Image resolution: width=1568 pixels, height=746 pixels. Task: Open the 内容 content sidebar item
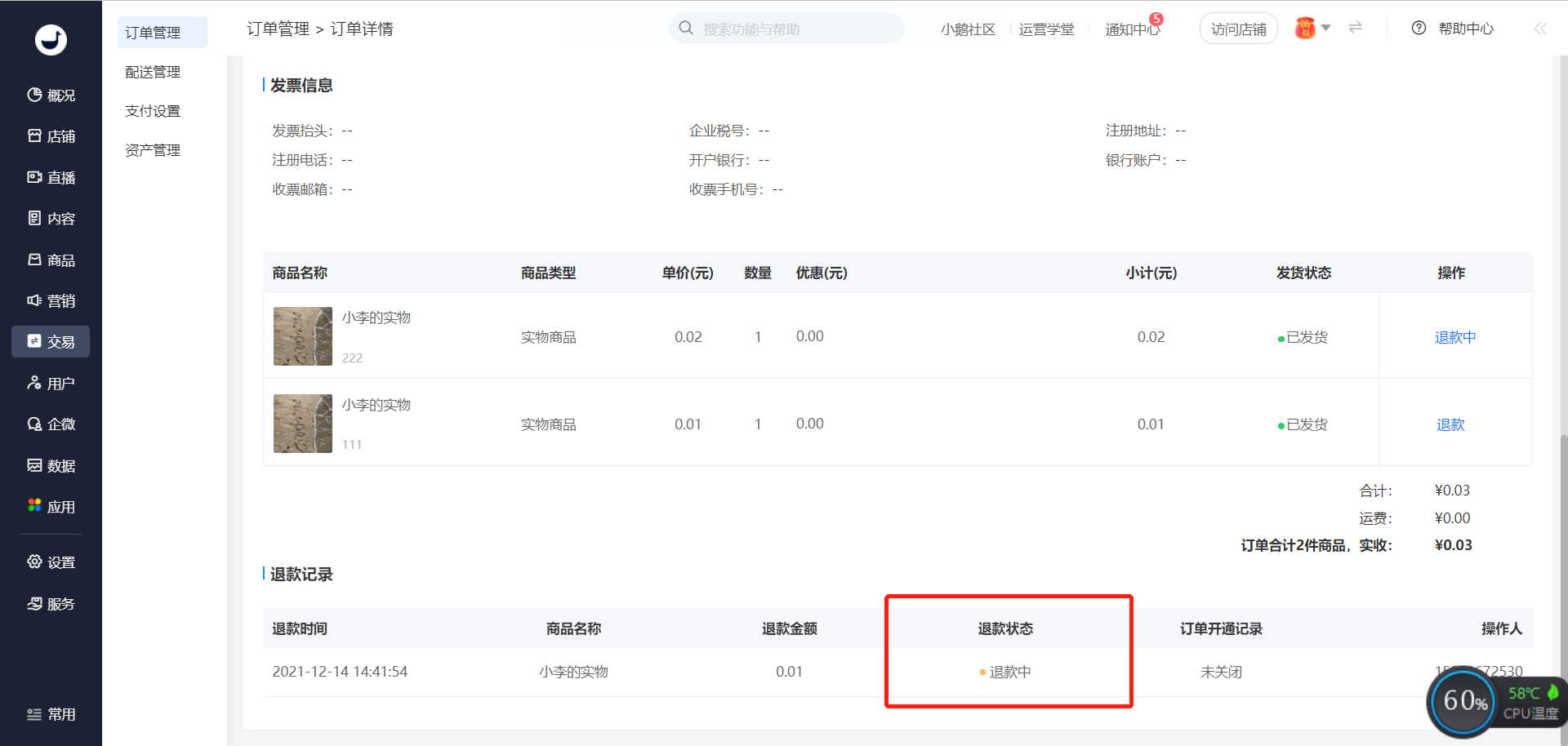coord(51,219)
